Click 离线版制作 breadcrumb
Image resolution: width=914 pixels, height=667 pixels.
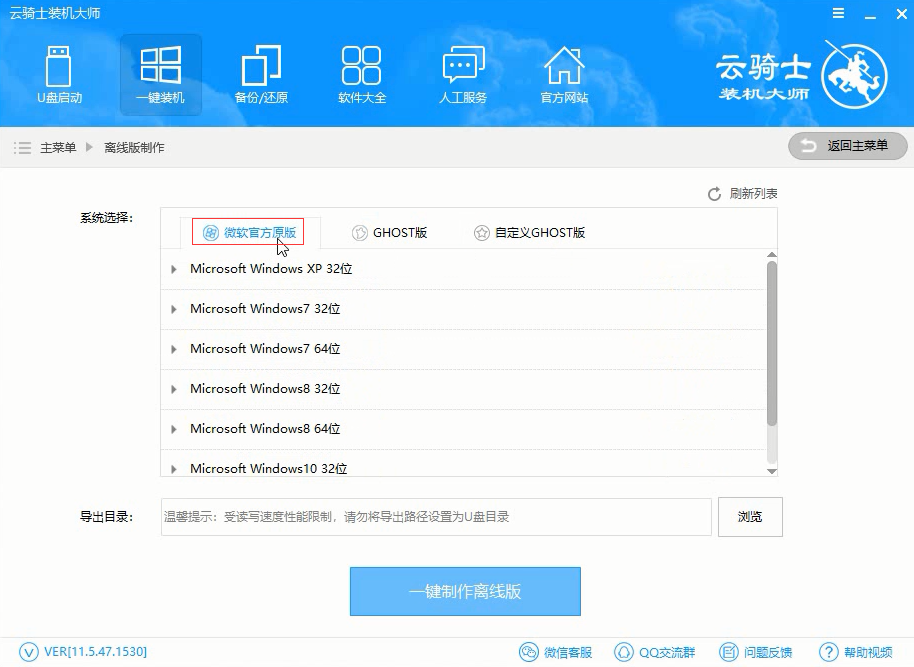134,148
